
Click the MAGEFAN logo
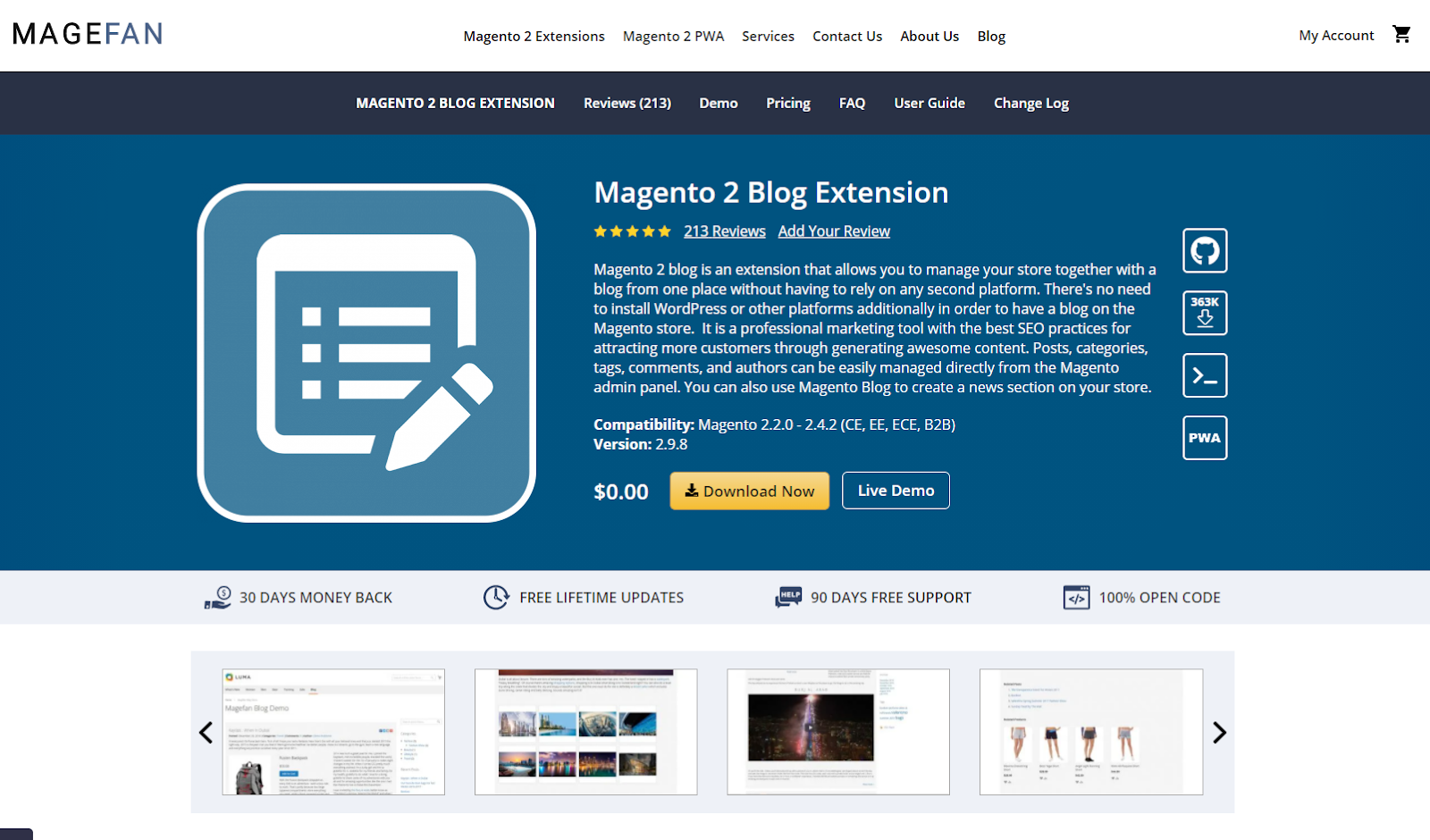point(88,34)
